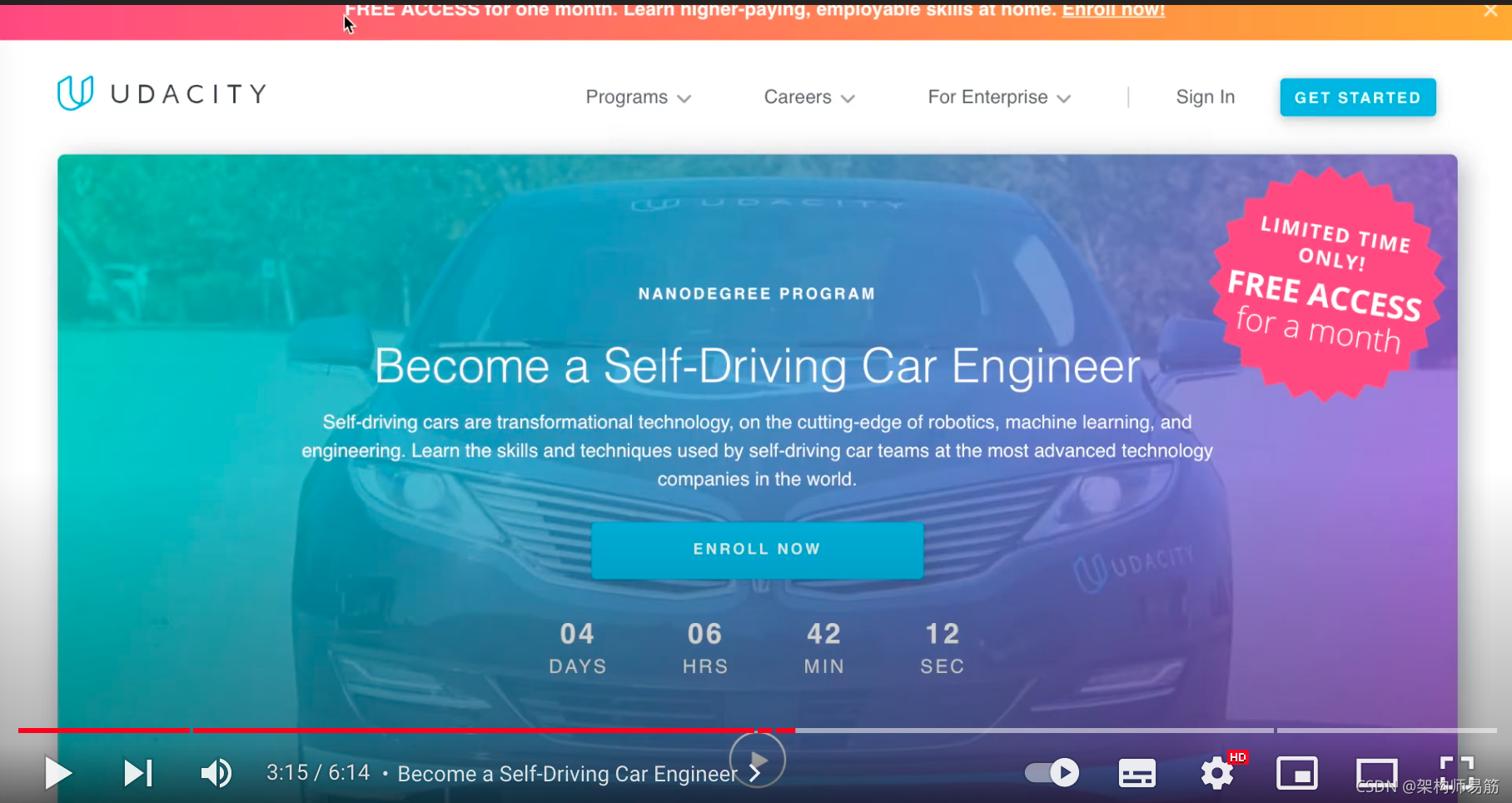Skip to the next video
The width and height of the screenshot is (1512, 803).
point(138,773)
